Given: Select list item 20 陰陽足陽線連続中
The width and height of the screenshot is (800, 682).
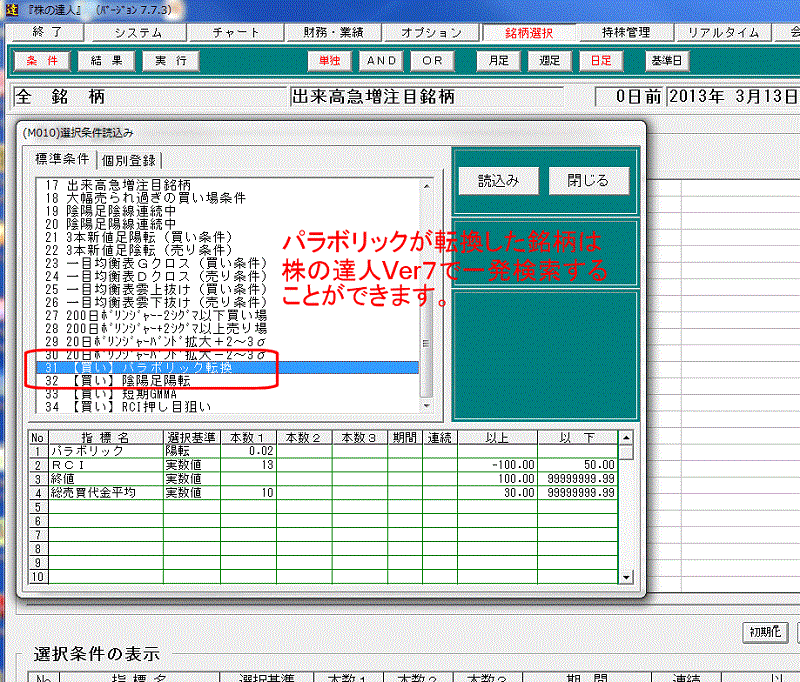Looking at the screenshot, I should 227,224.
